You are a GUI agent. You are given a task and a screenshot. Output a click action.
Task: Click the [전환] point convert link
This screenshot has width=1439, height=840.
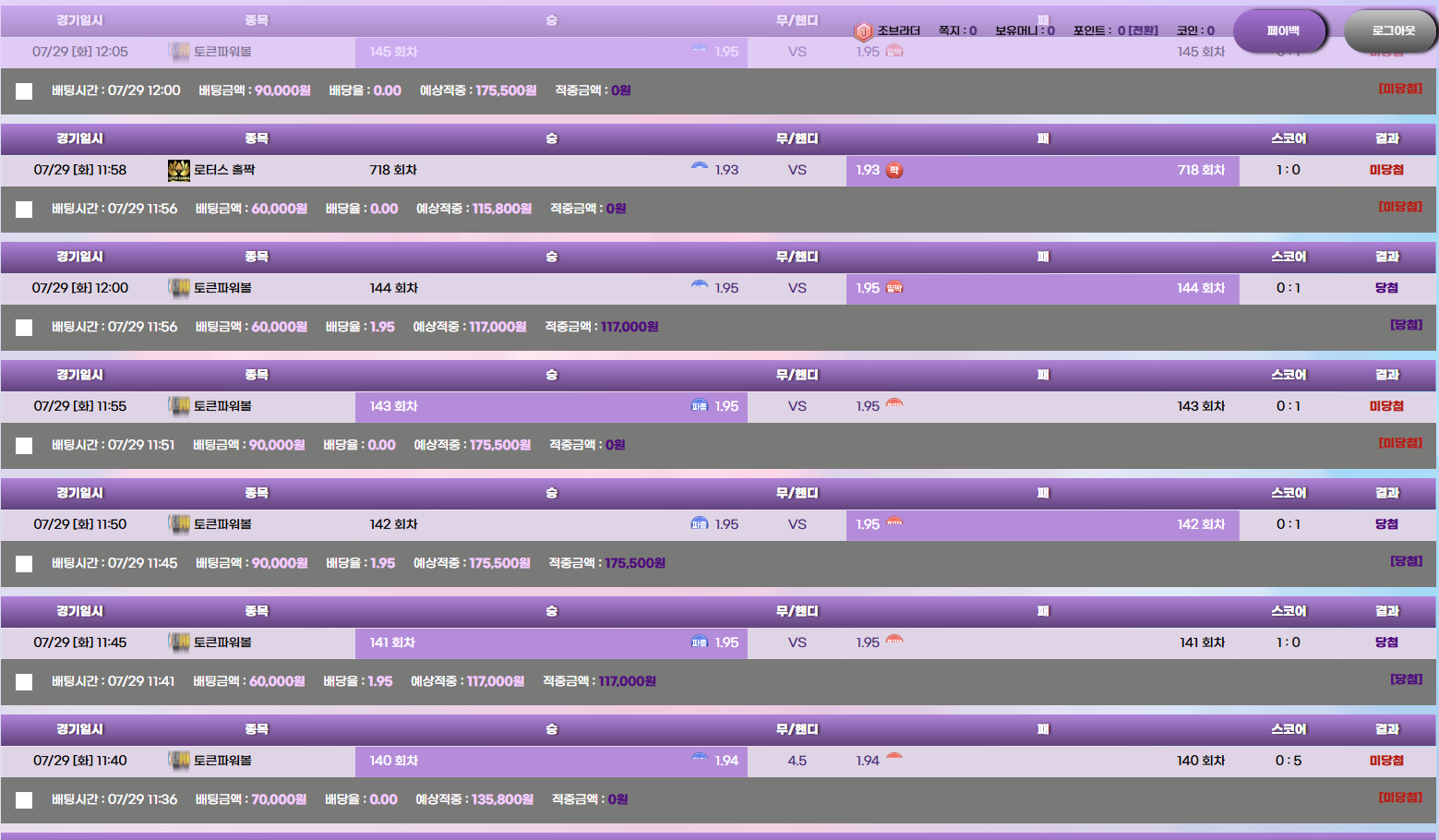tap(1144, 30)
